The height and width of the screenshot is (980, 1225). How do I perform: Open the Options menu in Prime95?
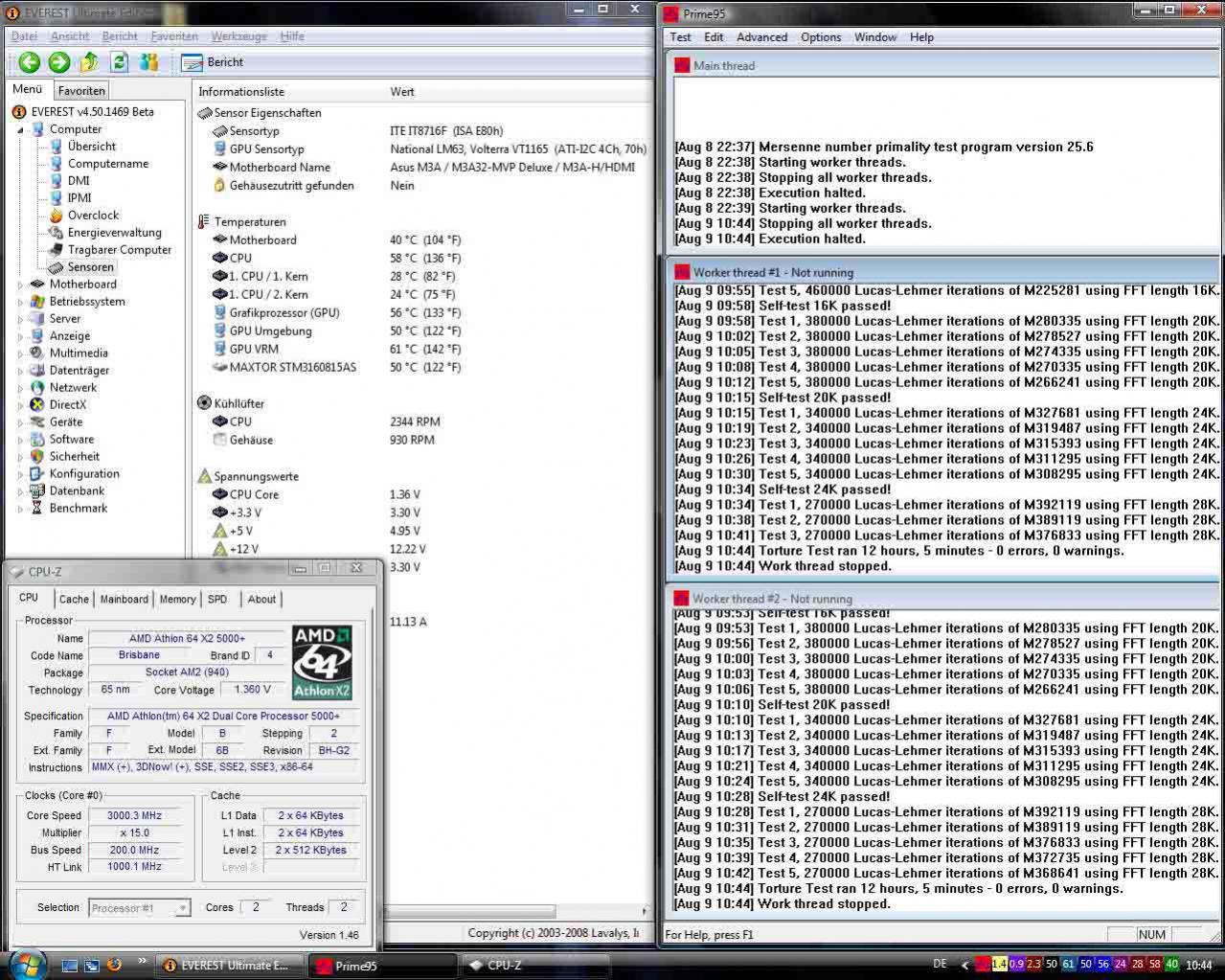821,37
